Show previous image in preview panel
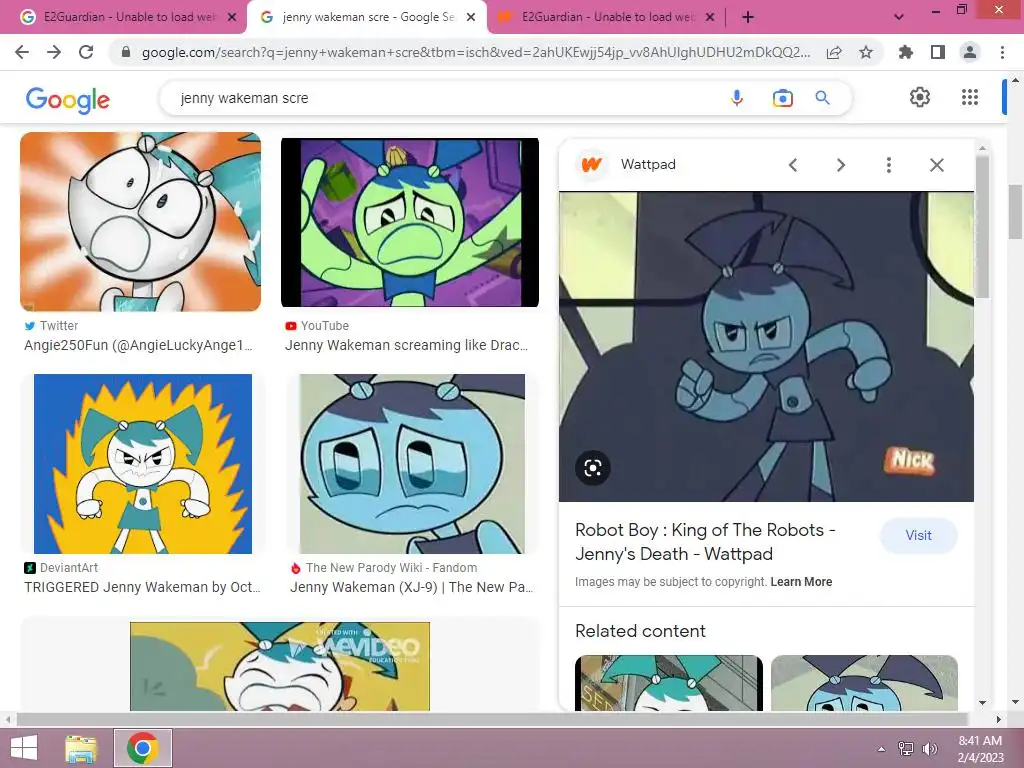1024x768 pixels. 793,165
